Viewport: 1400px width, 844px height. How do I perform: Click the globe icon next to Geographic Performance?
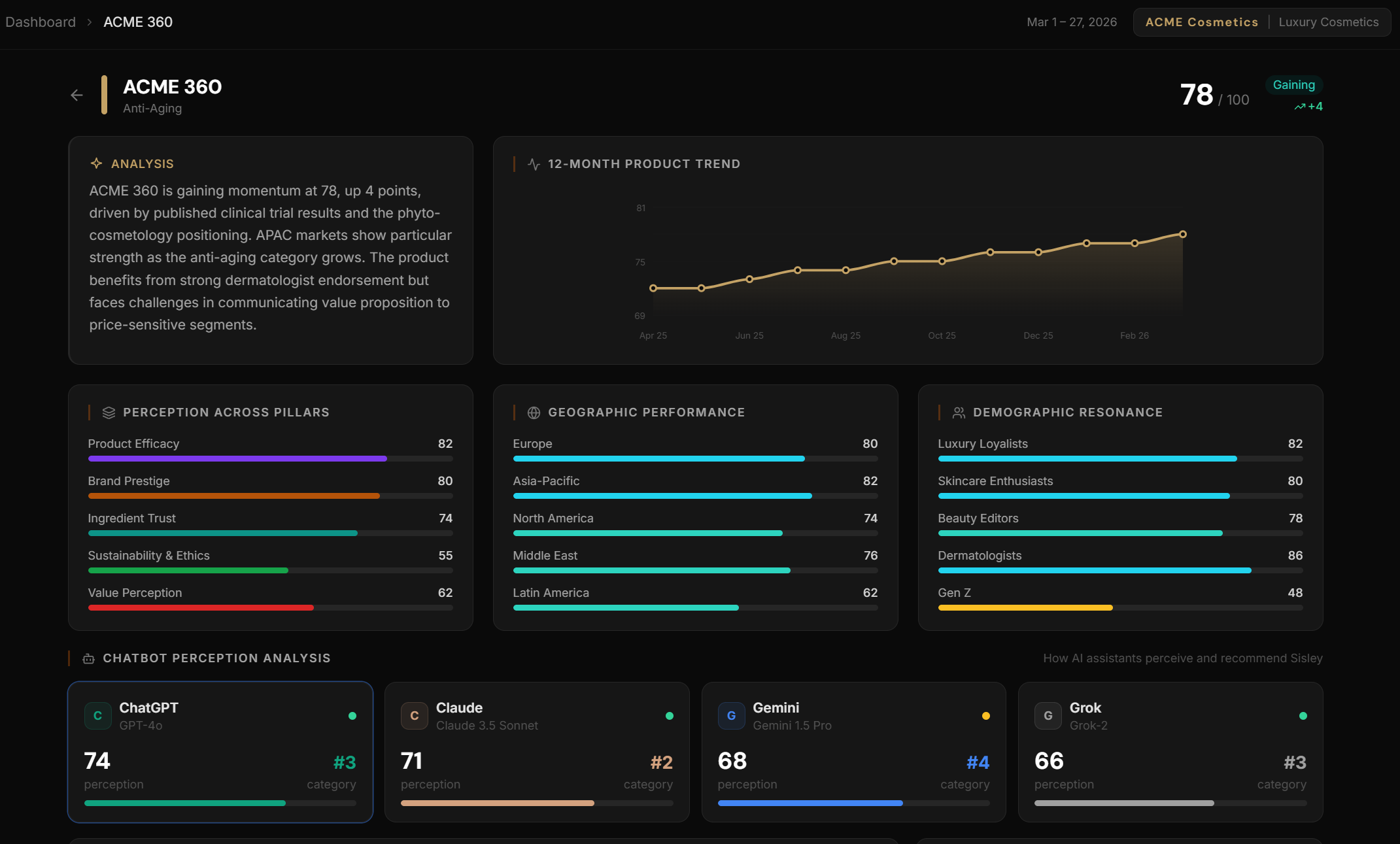[534, 412]
